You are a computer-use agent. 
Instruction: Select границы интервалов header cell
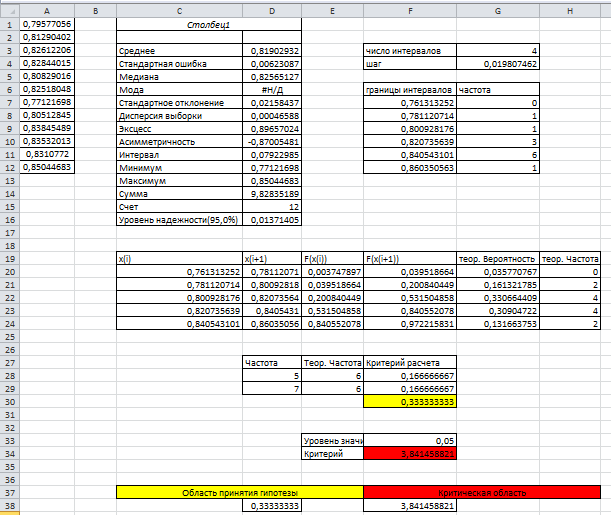pos(410,90)
